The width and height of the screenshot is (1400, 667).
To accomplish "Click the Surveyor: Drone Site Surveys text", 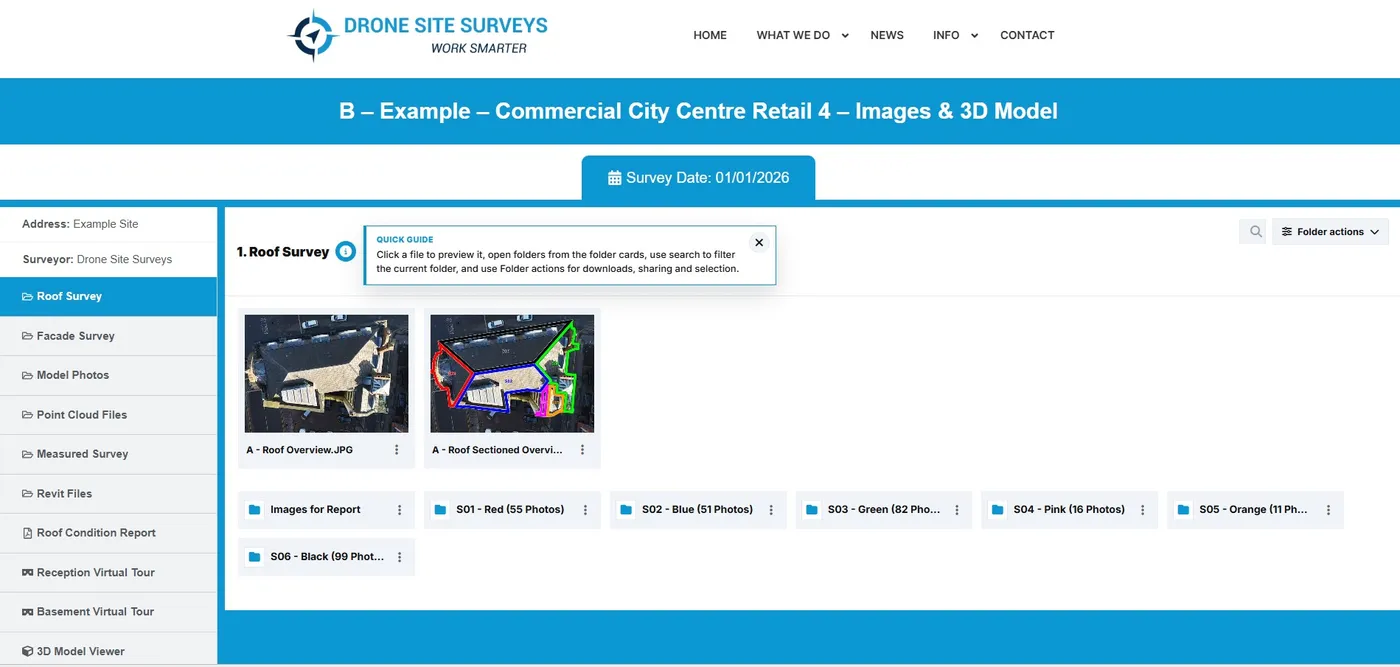I will point(97,259).
